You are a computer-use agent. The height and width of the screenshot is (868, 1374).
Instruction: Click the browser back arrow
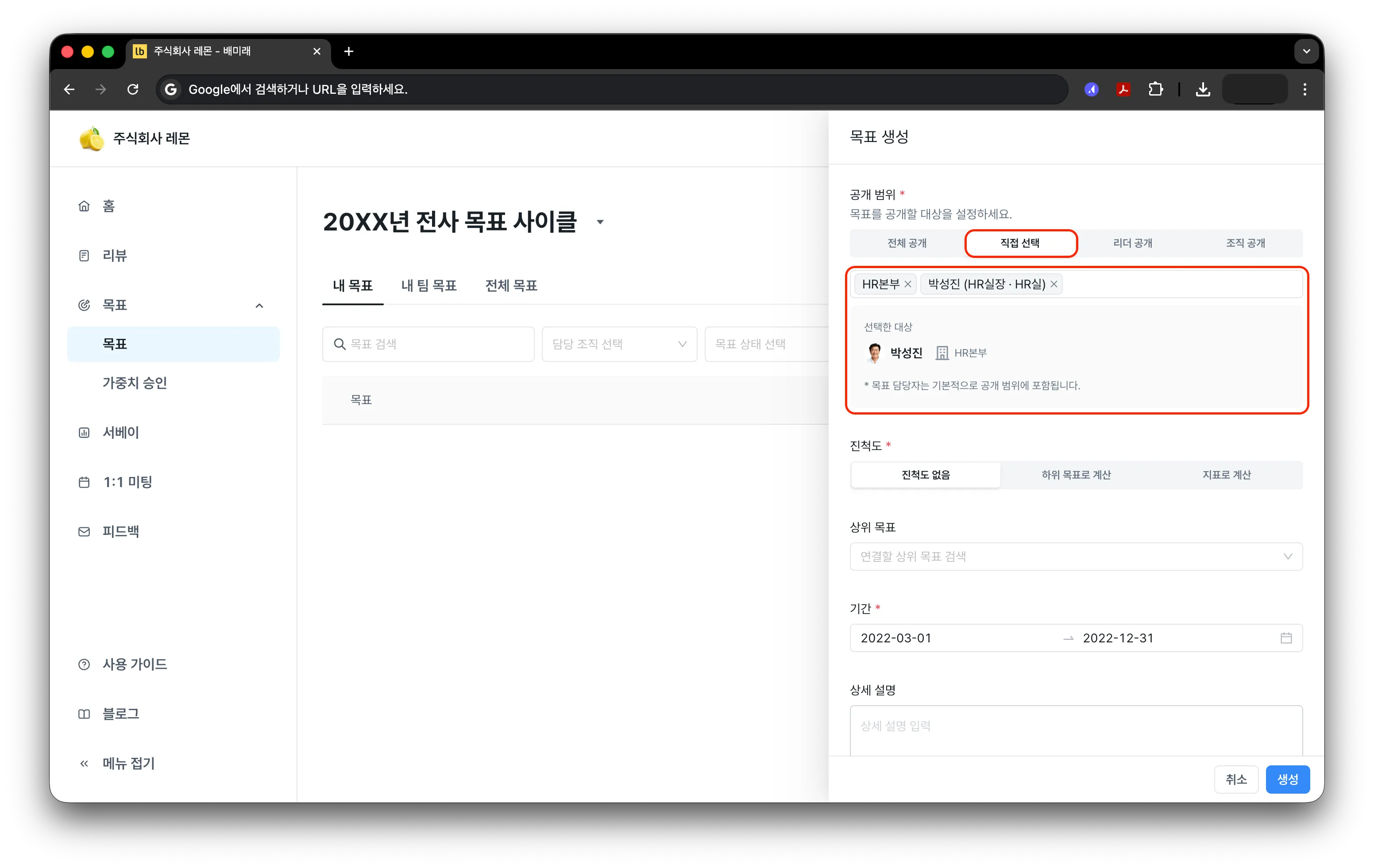click(x=69, y=89)
